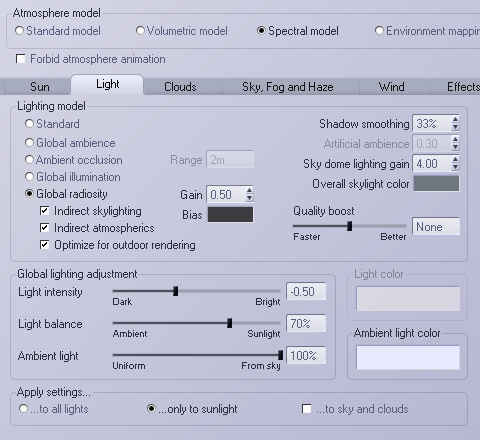The height and width of the screenshot is (440, 480).
Task: Decrease Sky dome lighting gain value
Action: (x=455, y=168)
